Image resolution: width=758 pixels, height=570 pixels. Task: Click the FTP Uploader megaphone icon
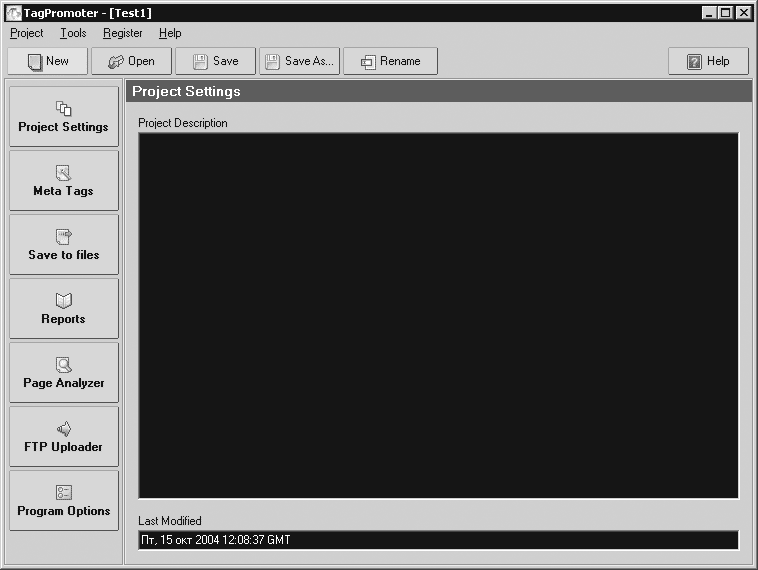63,428
